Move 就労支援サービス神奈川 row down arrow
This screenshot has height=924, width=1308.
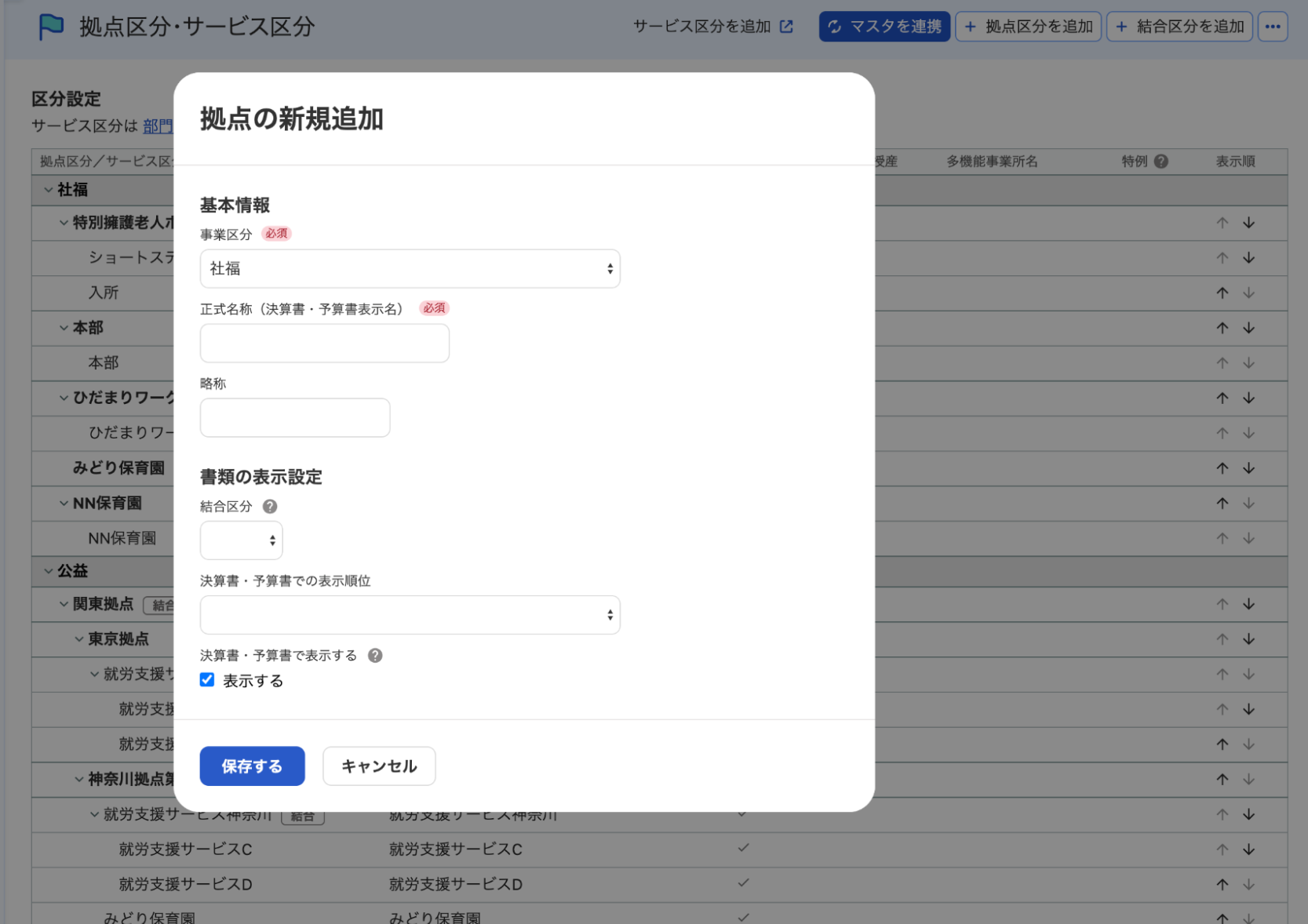(1249, 815)
